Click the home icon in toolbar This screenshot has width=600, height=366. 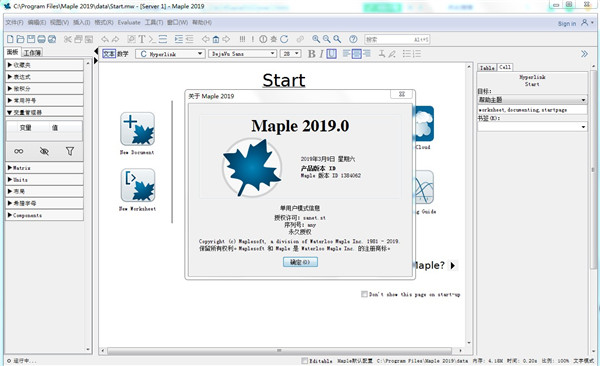click(x=216, y=39)
